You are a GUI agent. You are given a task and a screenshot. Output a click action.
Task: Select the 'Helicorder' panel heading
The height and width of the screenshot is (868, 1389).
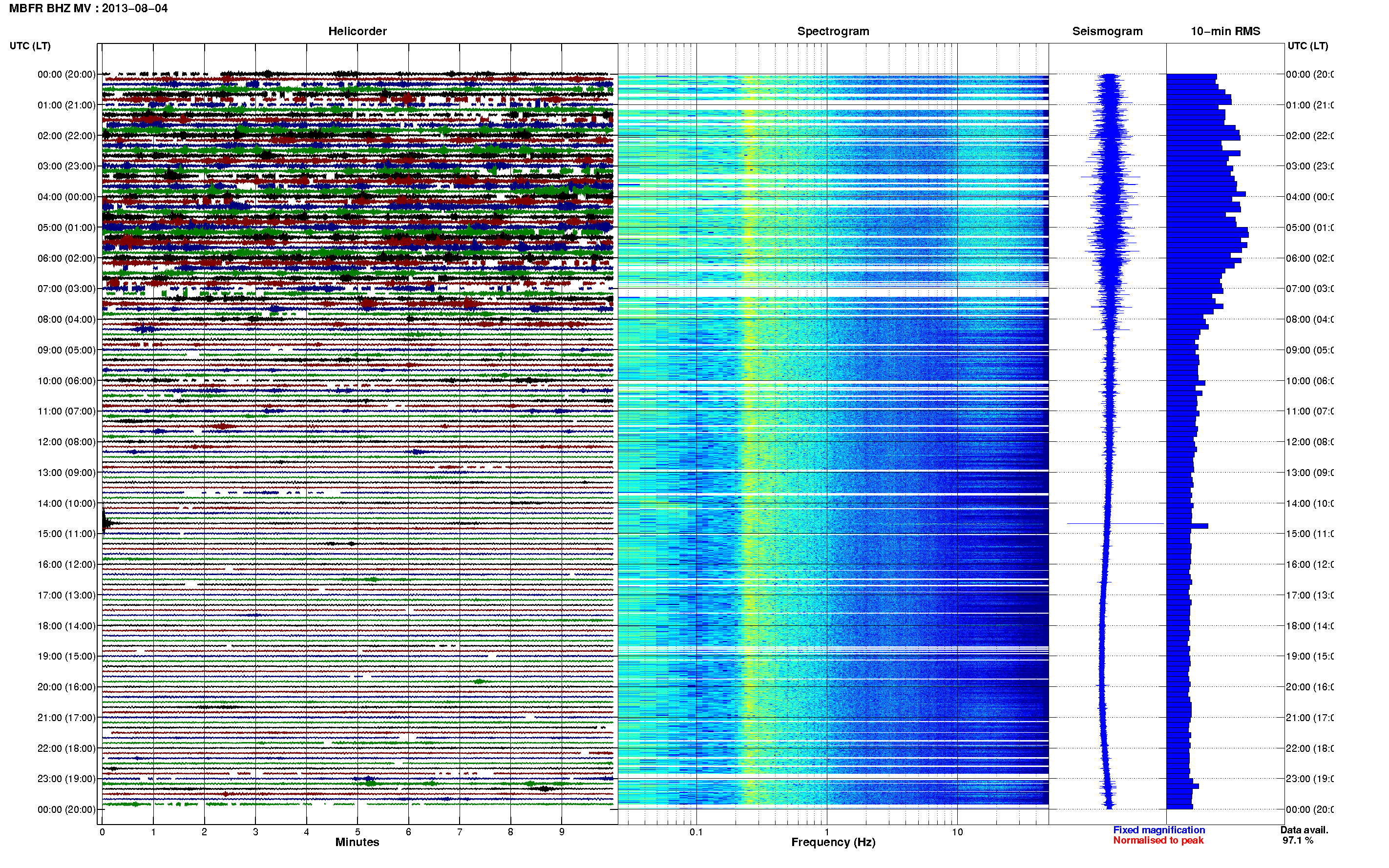[x=357, y=31]
